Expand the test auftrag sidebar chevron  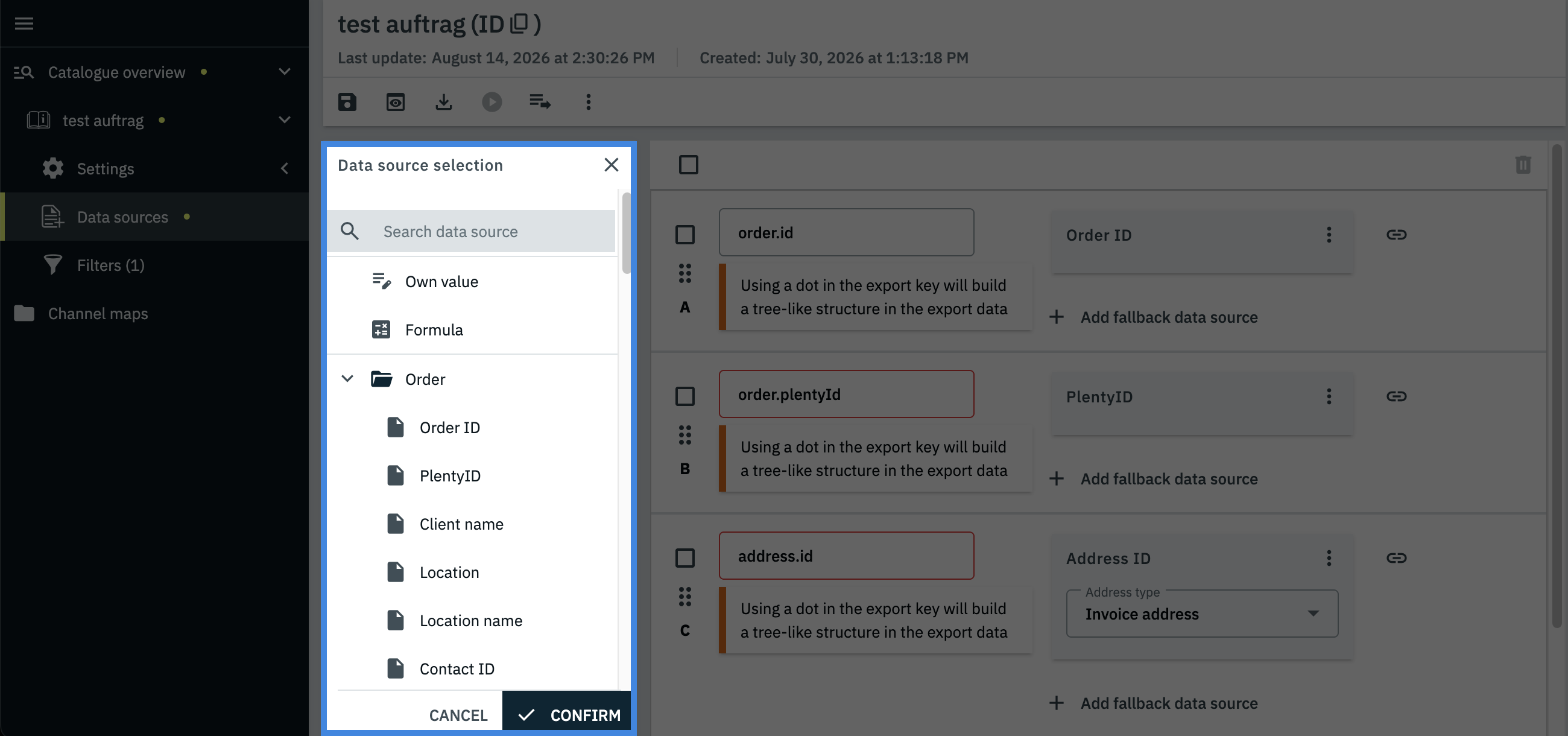coord(284,120)
